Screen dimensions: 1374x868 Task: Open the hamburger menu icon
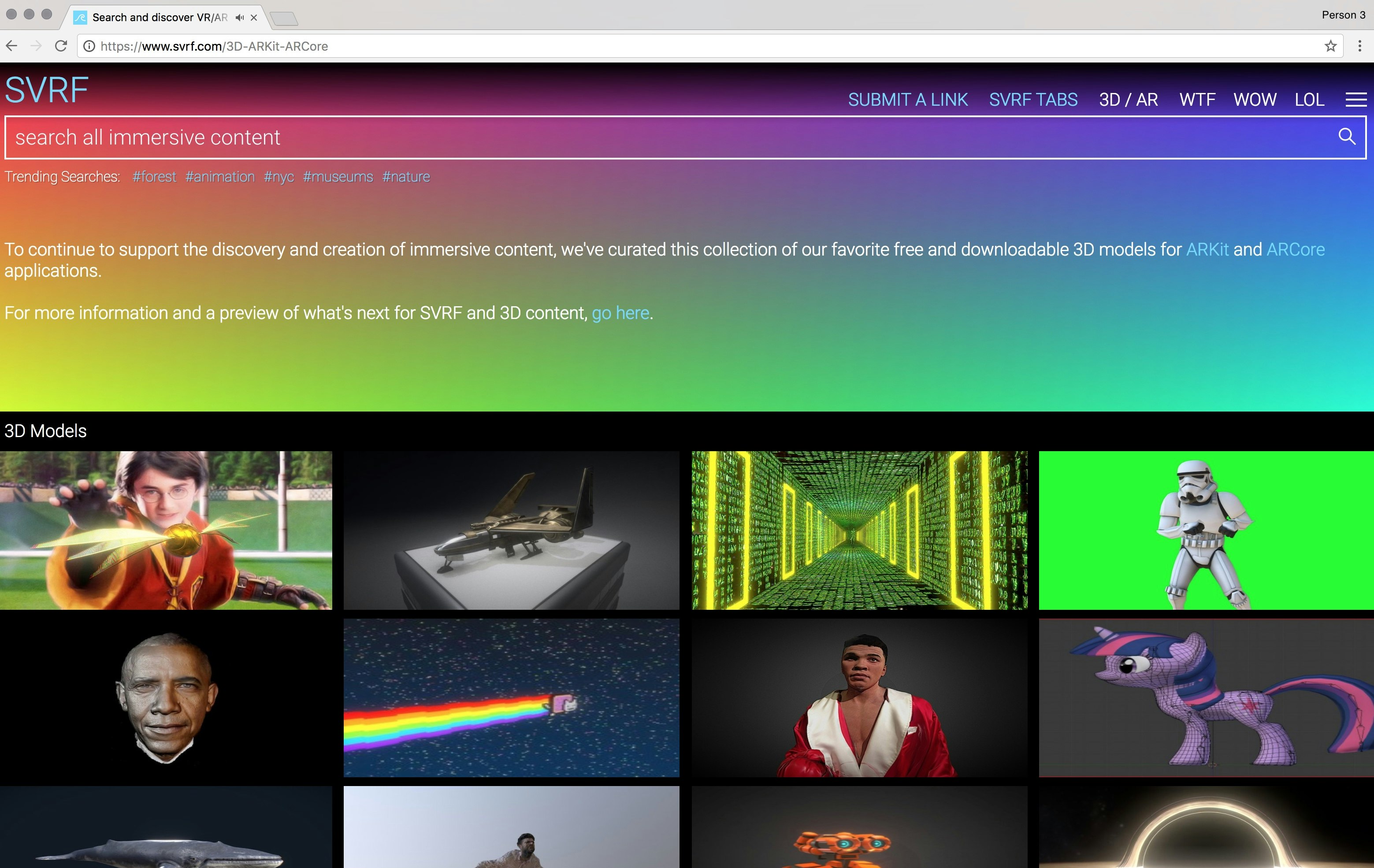1356,100
